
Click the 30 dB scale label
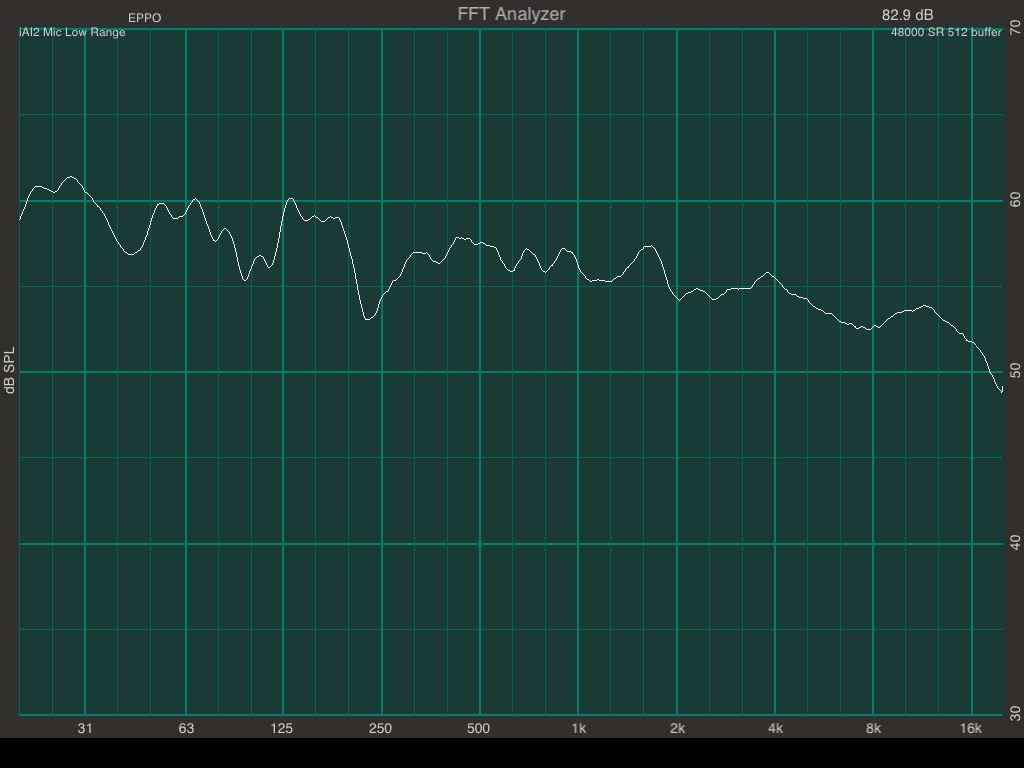pyautogui.click(x=1015, y=713)
